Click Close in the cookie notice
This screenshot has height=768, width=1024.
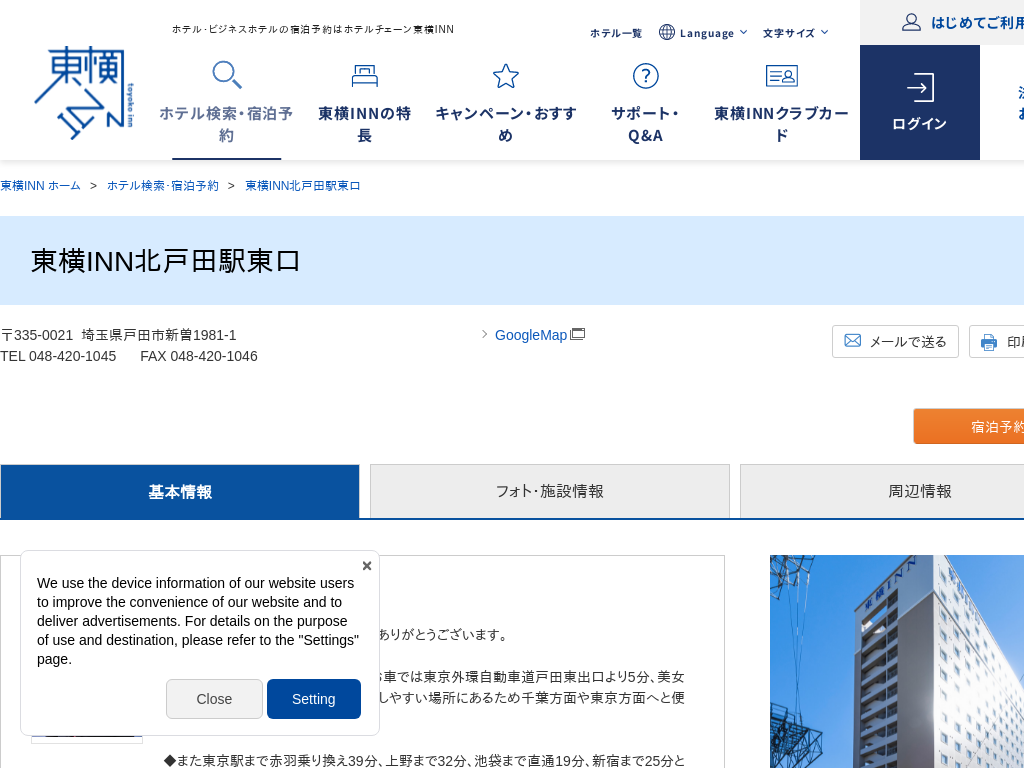click(214, 699)
